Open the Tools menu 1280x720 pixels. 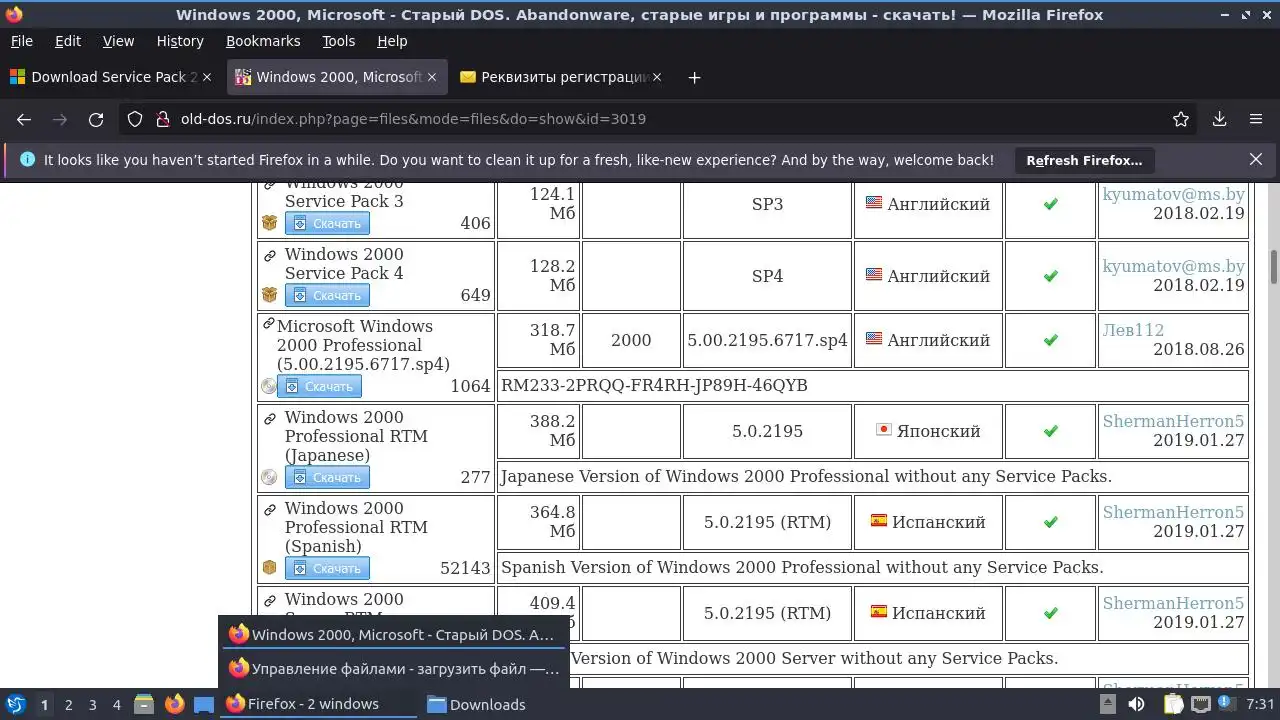(x=339, y=41)
